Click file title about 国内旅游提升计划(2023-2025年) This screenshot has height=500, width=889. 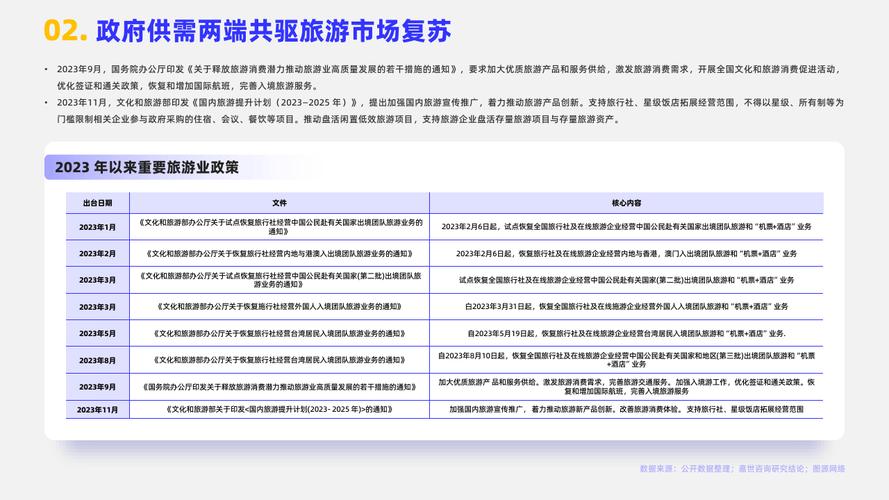[279, 409]
